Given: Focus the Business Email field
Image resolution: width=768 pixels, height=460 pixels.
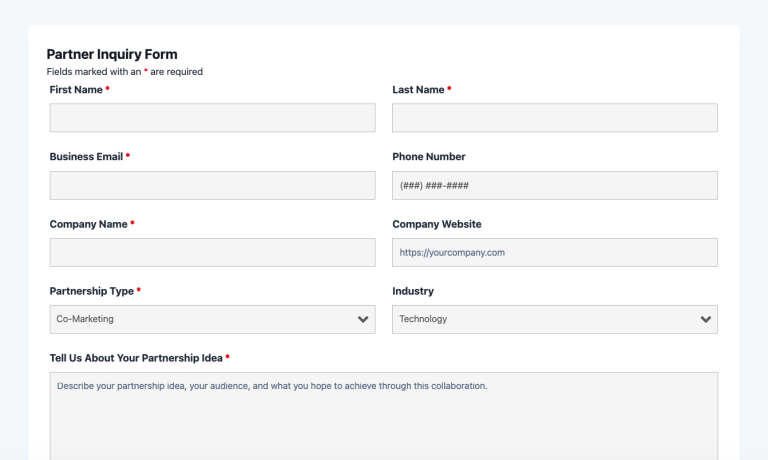Looking at the screenshot, I should pos(213,185).
